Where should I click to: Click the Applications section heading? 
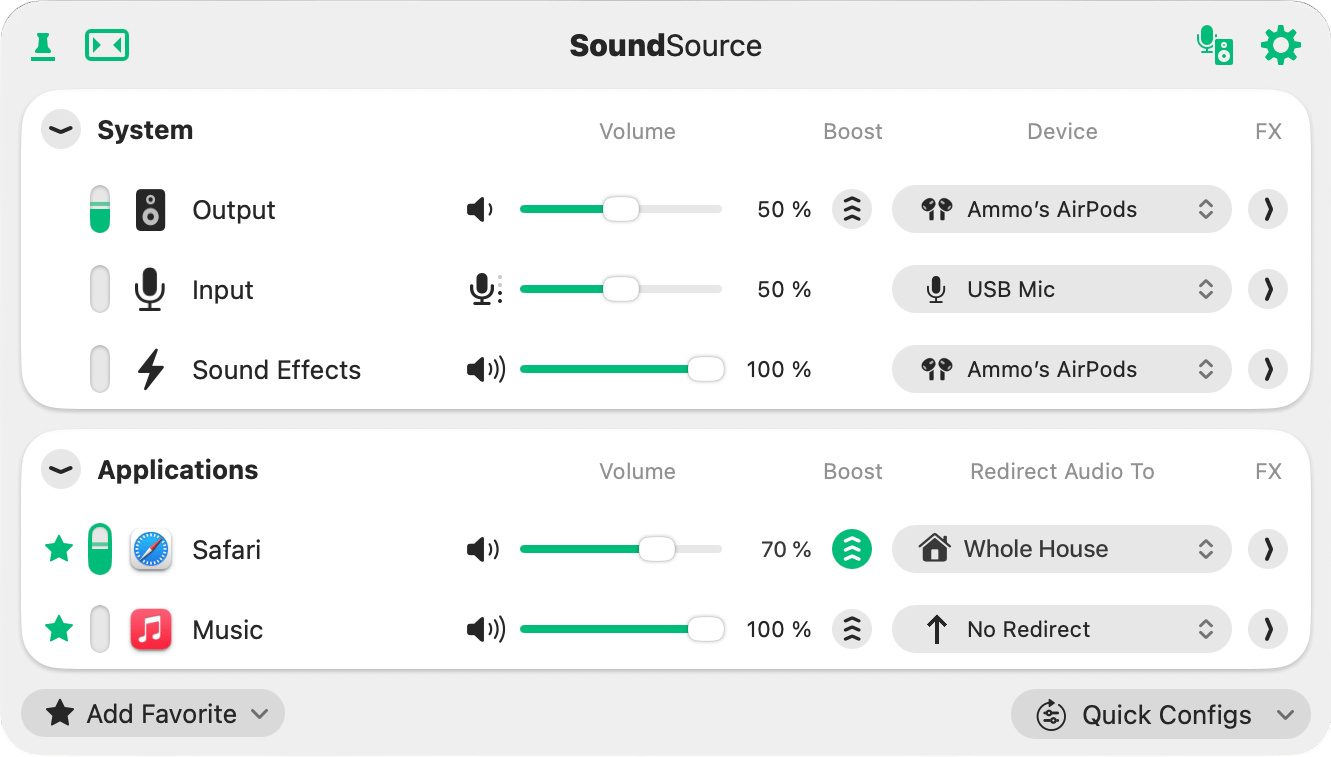point(178,470)
